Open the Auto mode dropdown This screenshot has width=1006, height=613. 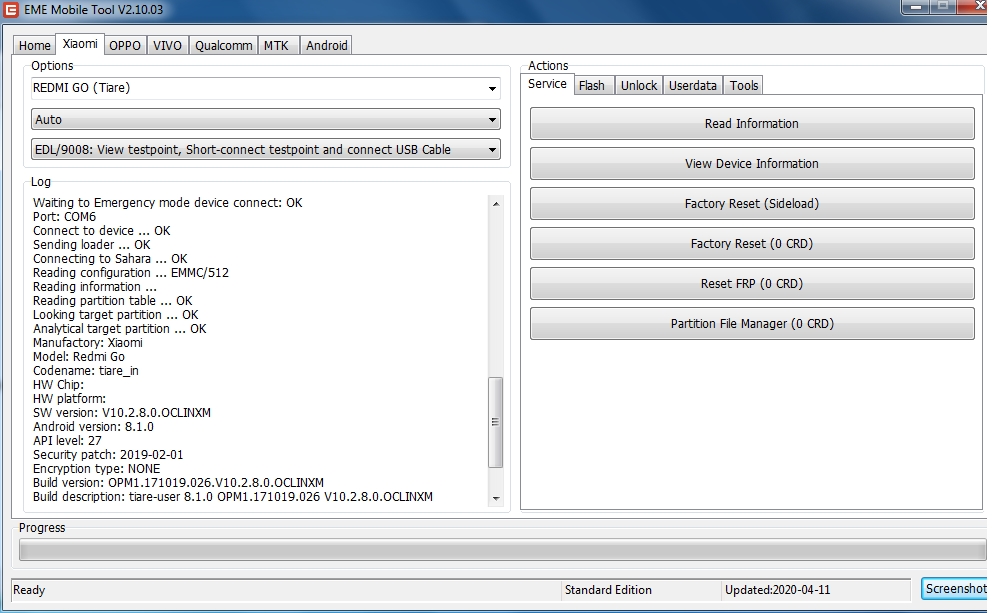(266, 119)
